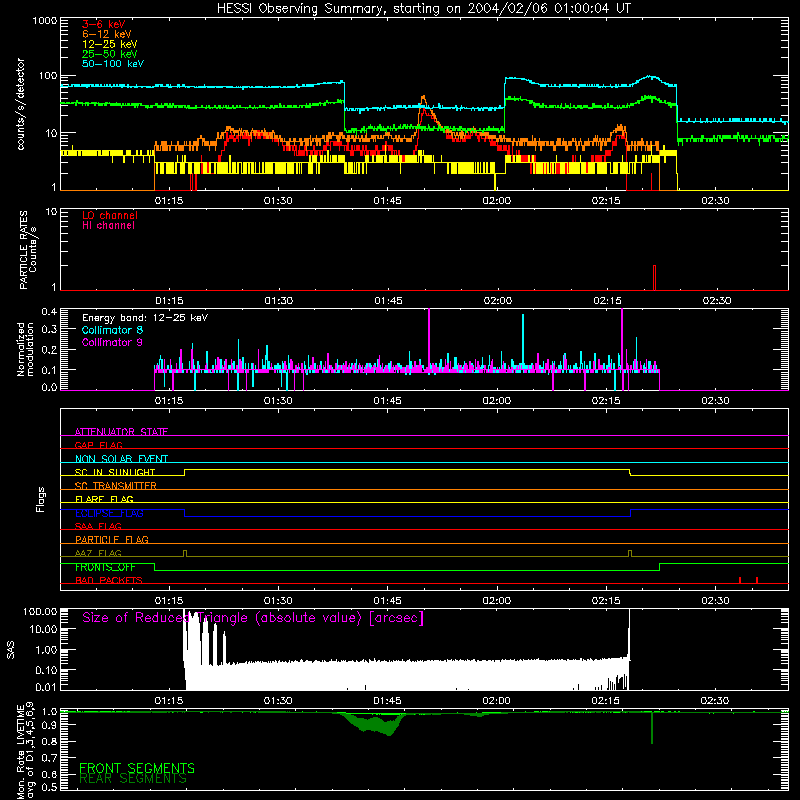The width and height of the screenshot is (800, 800).
Task: Click '01:45' under the counts panel
Action: [387, 201]
